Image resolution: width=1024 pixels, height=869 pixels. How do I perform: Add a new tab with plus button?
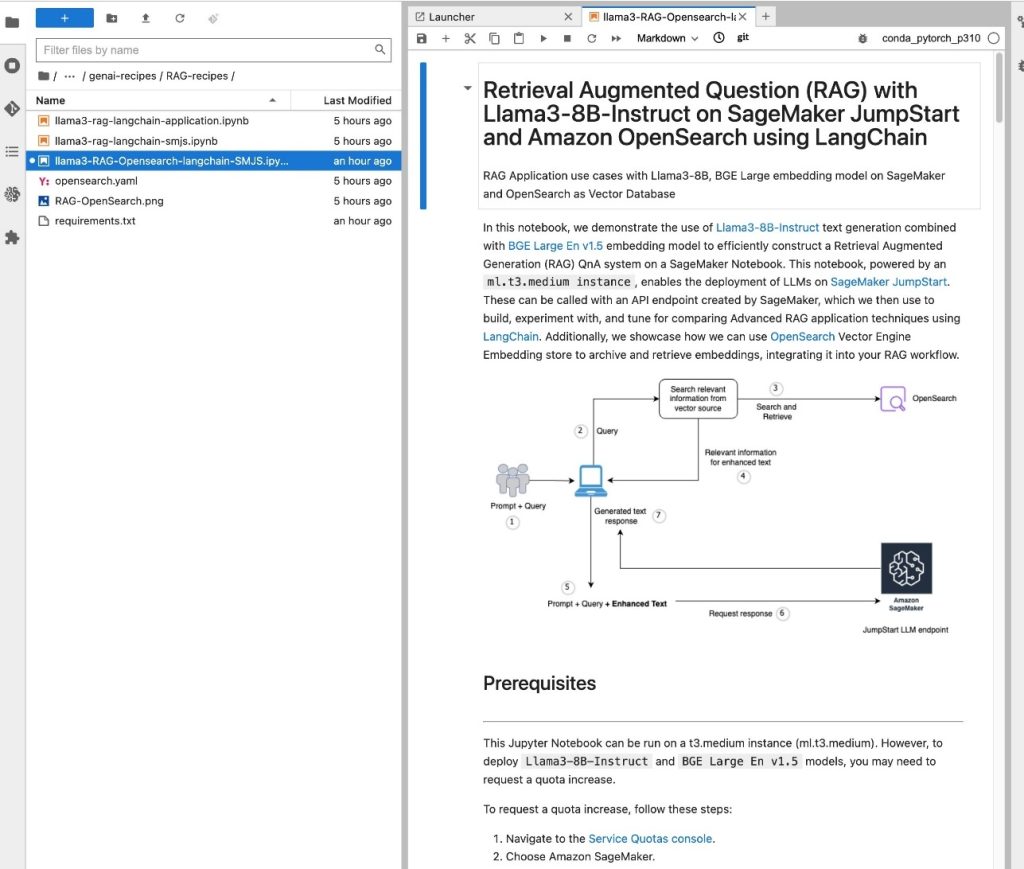[765, 17]
